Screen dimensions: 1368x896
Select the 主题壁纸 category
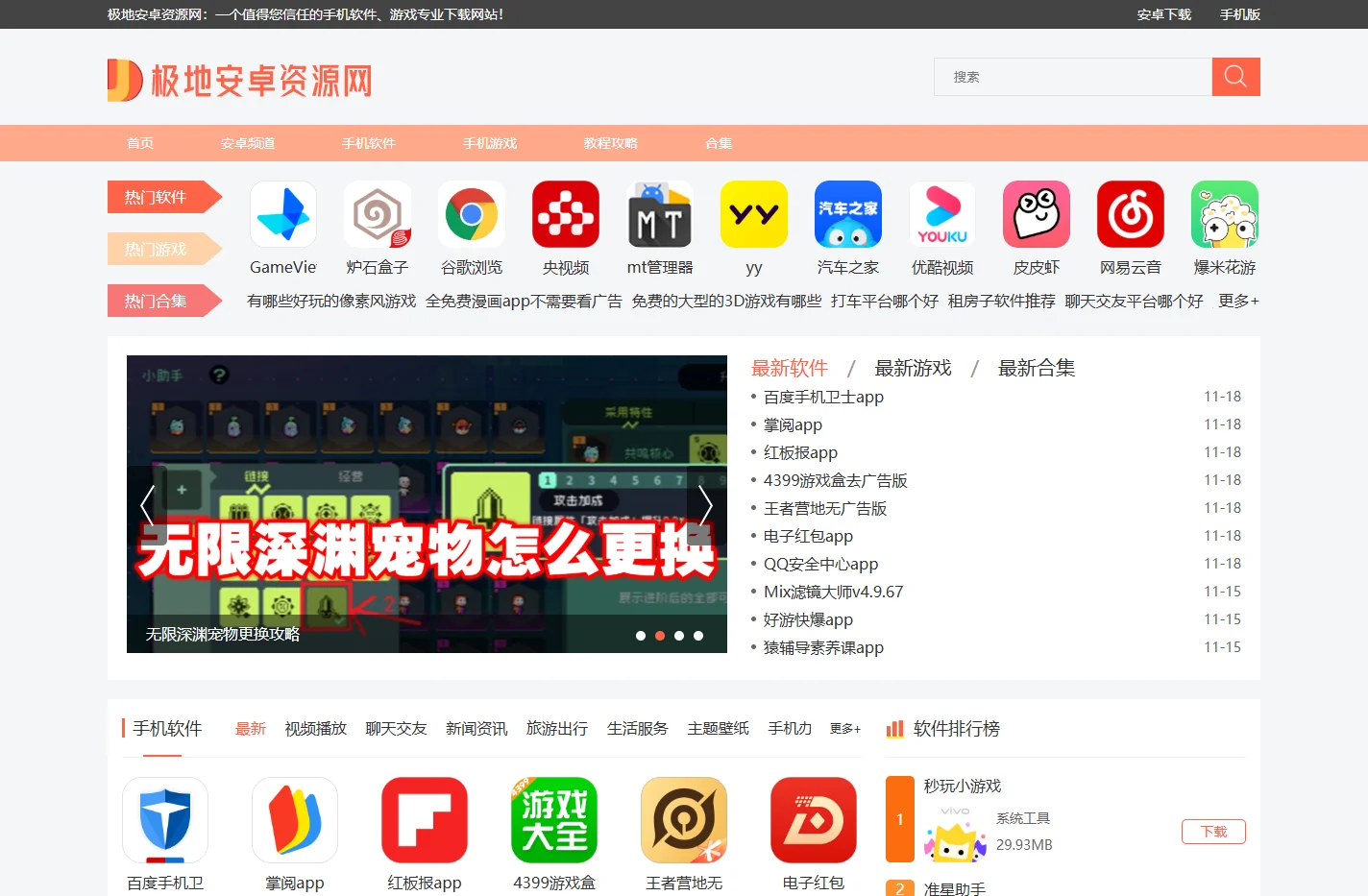[719, 729]
